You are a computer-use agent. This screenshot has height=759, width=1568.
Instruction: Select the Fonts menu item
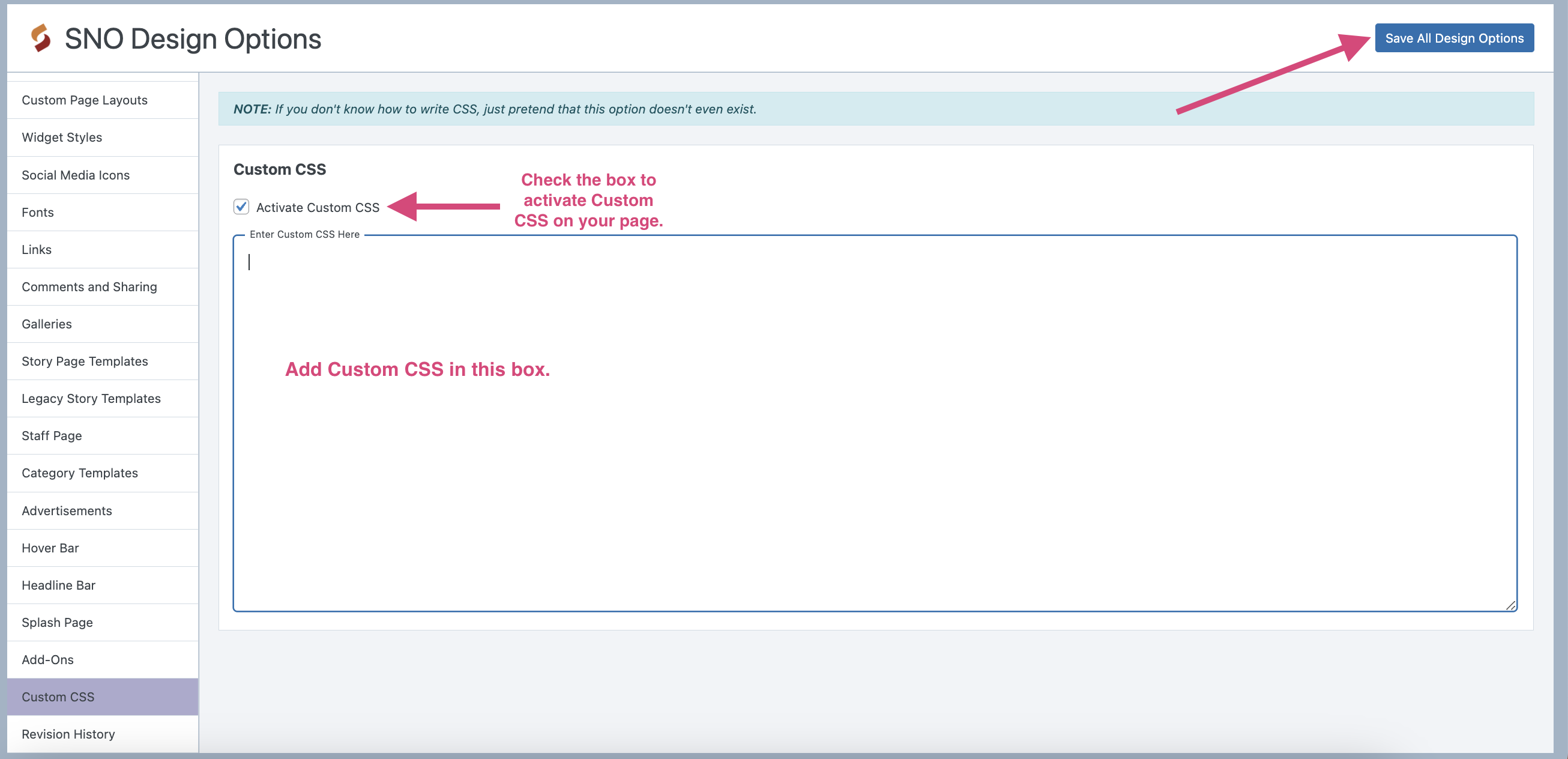[x=103, y=213]
